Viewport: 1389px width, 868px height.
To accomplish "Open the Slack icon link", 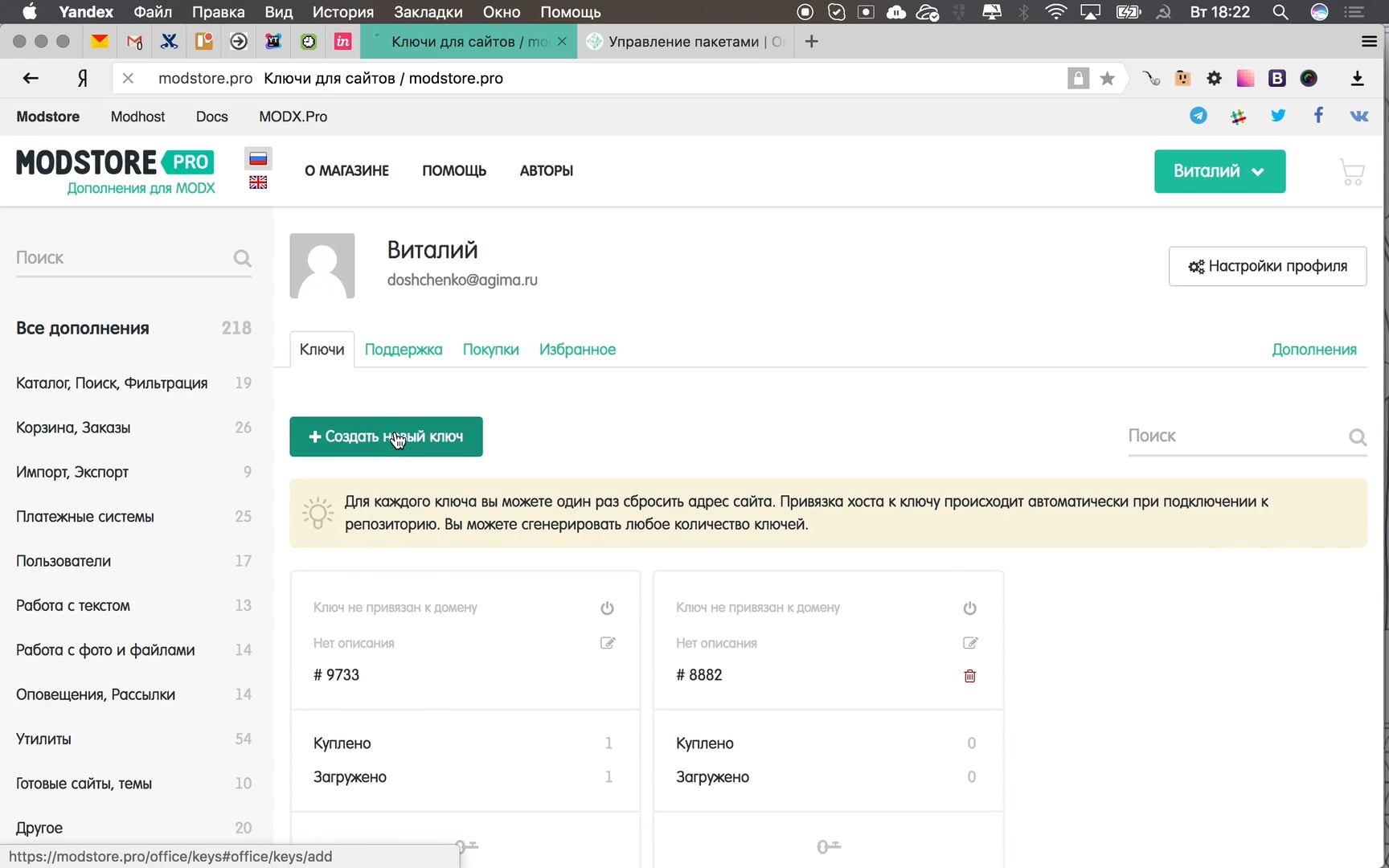I will pyautogui.click(x=1238, y=117).
